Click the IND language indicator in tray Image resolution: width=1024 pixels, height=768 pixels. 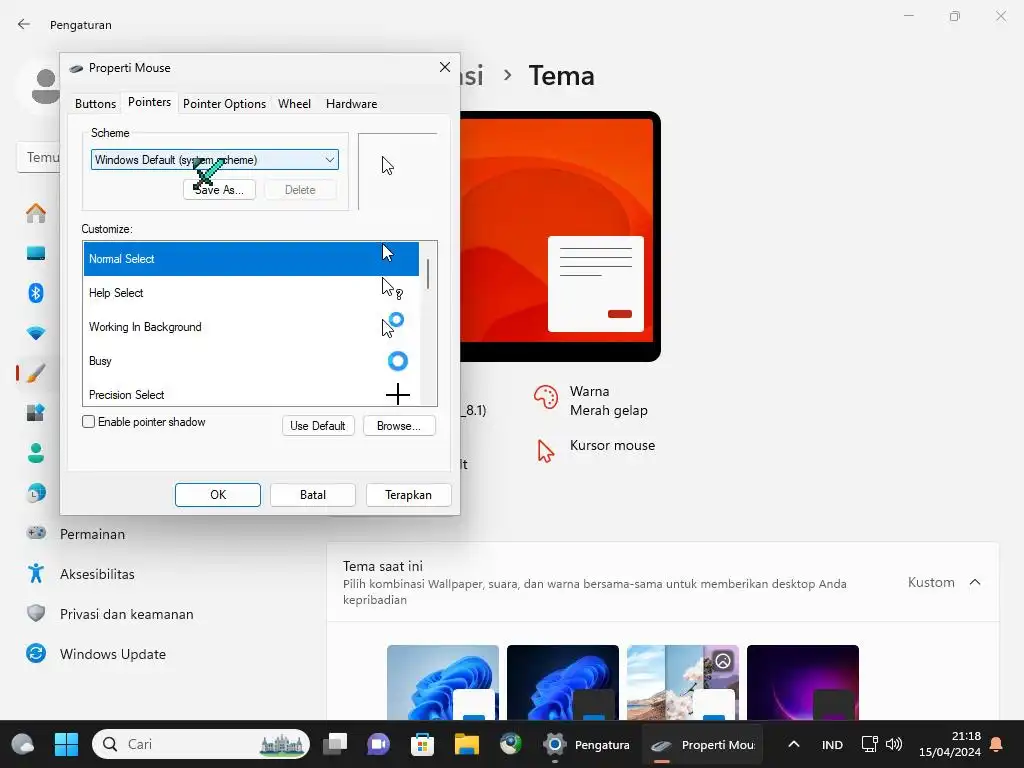[x=832, y=744]
